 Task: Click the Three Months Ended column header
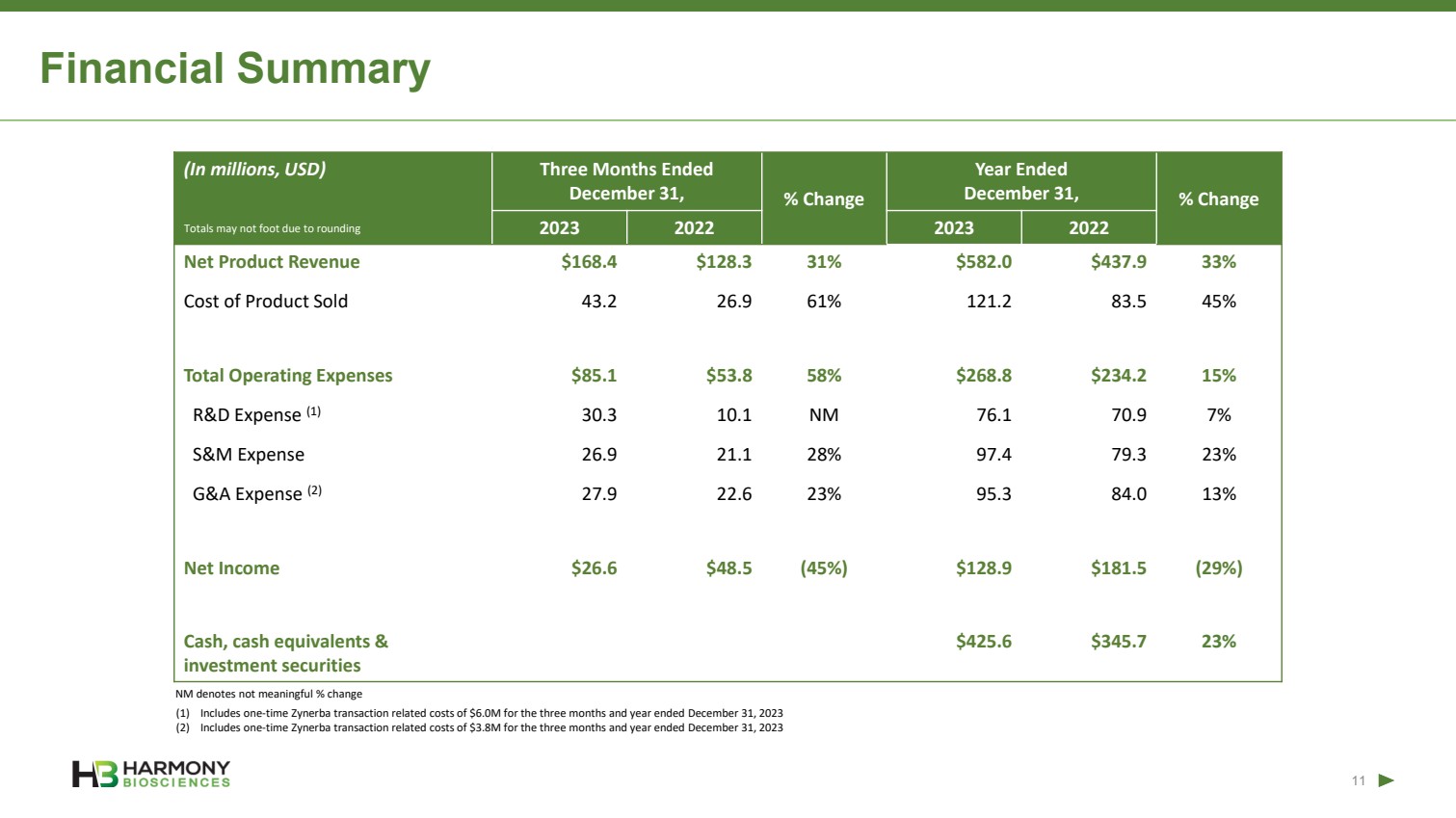pyautogui.click(x=626, y=181)
